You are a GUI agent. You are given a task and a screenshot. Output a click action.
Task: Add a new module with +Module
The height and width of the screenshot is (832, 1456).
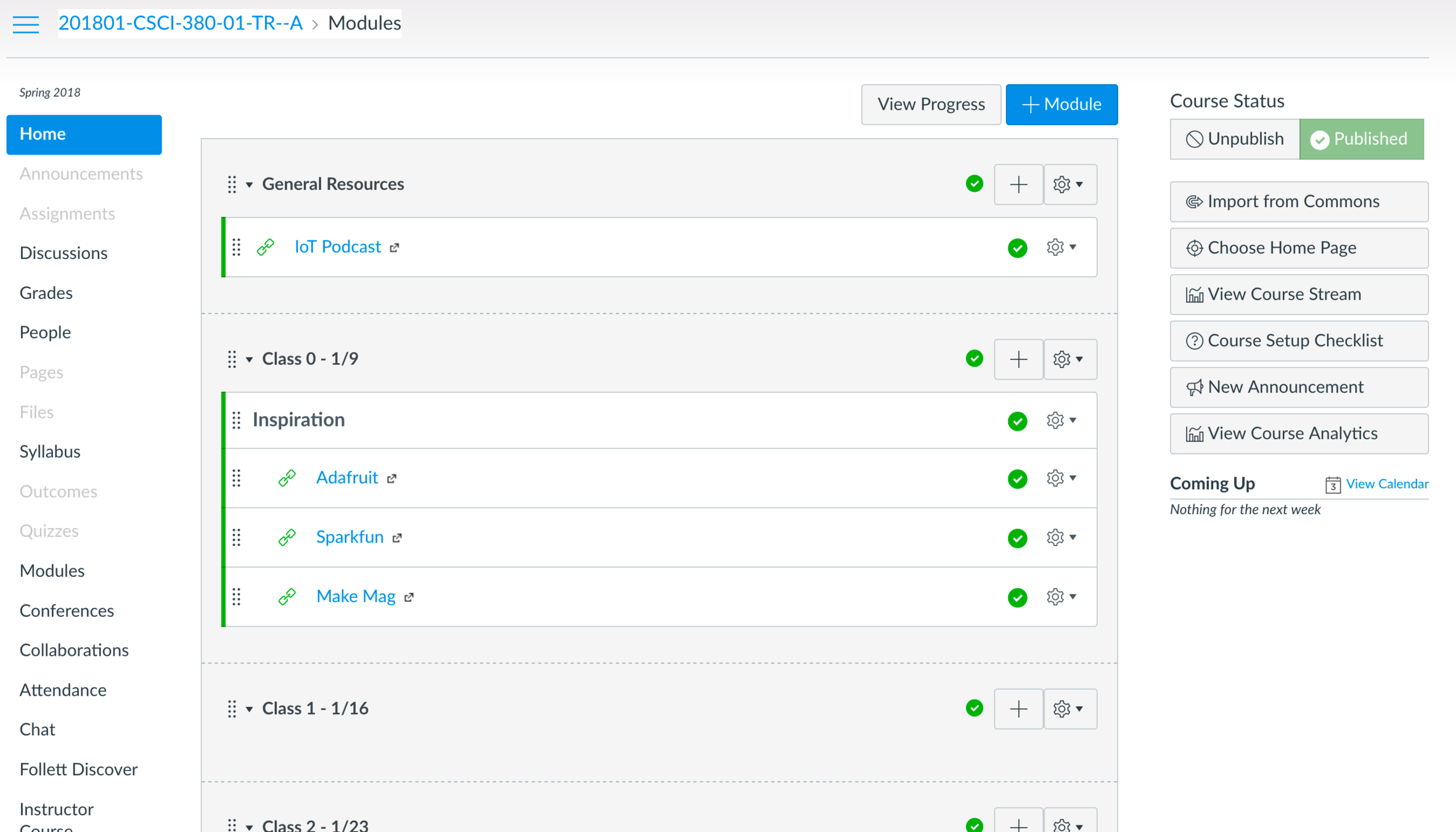[x=1061, y=104]
